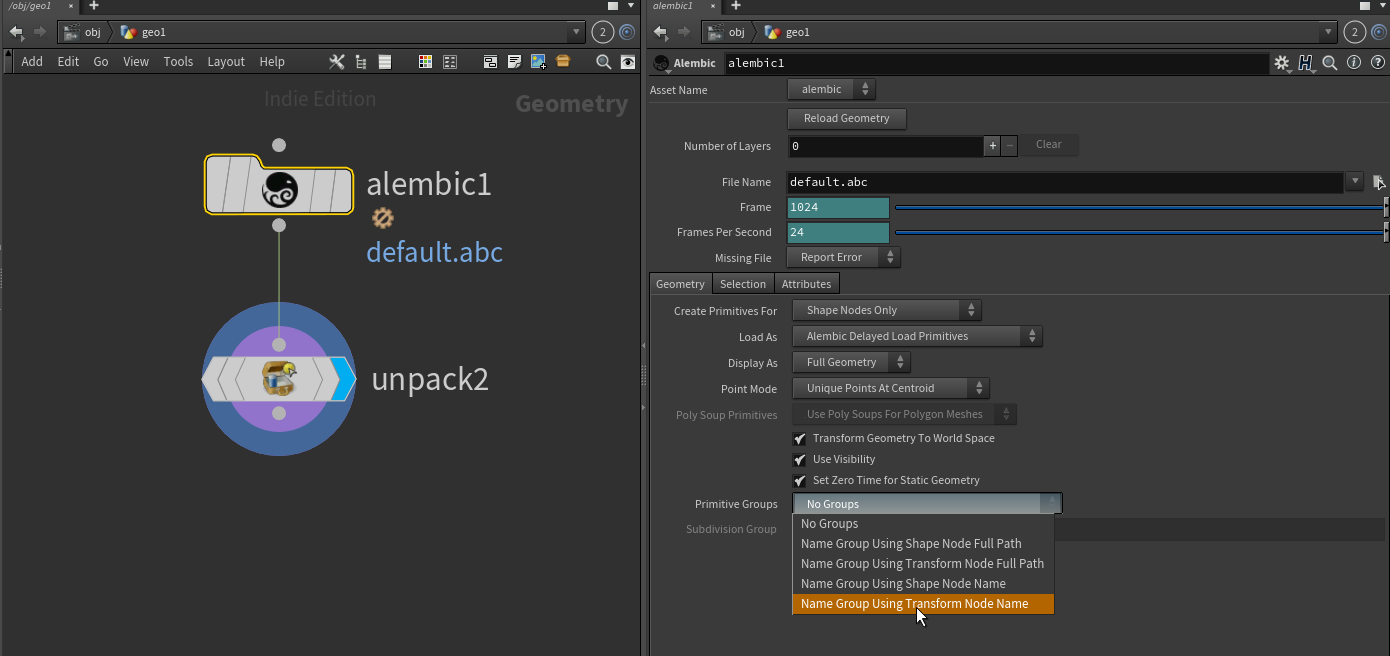
Task: Choose Name Group Using Shape Node Name
Action: point(923,584)
